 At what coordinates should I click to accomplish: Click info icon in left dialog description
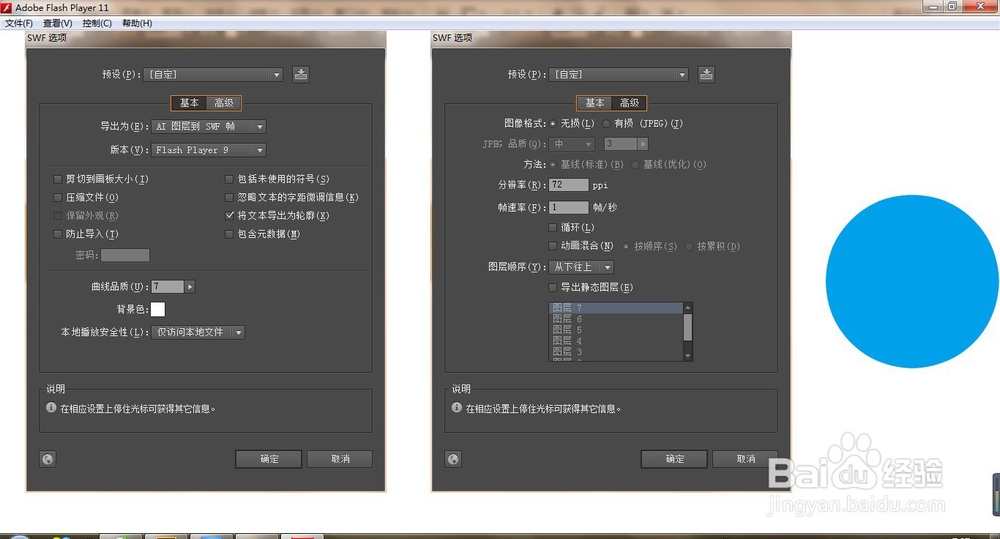pyautogui.click(x=51, y=407)
